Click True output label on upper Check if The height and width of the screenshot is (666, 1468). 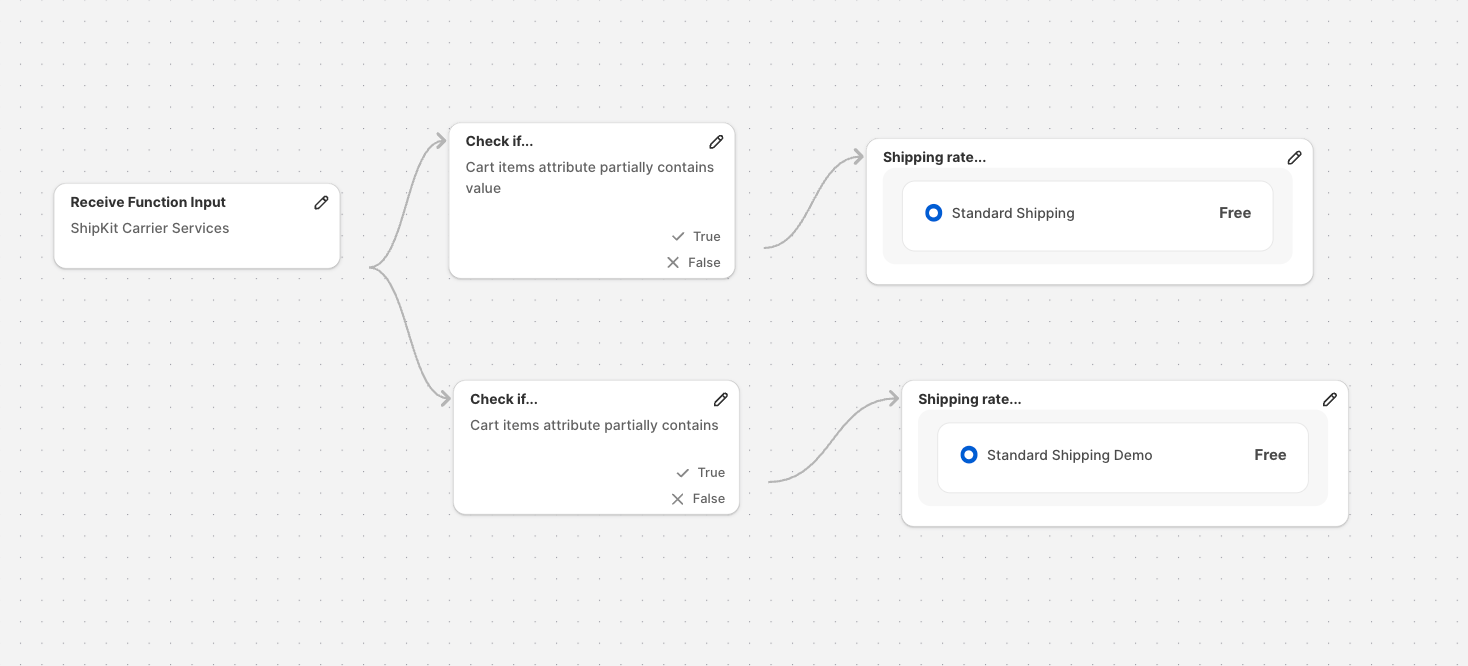coord(707,237)
